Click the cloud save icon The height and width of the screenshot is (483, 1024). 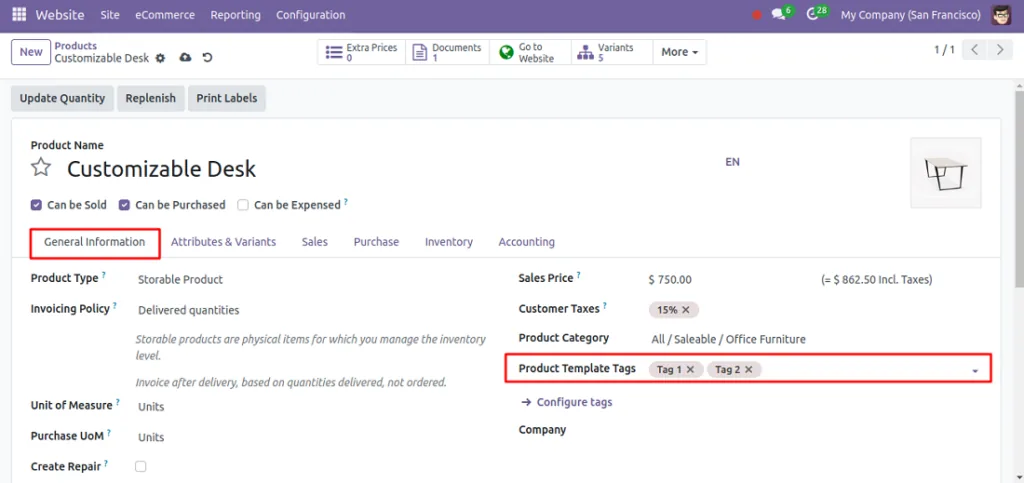pos(185,57)
